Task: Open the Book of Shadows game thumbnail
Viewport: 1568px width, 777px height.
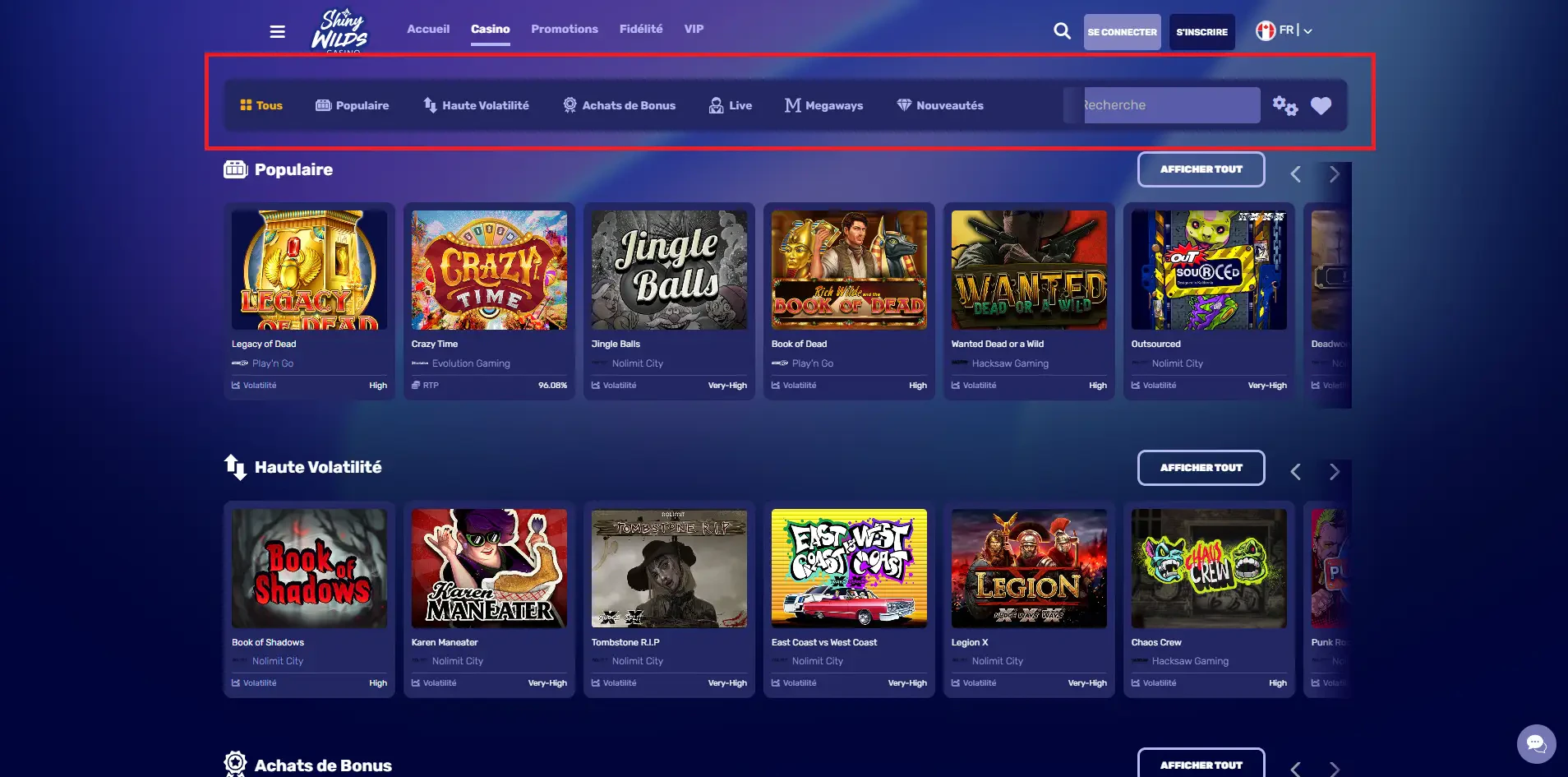Action: click(x=309, y=568)
